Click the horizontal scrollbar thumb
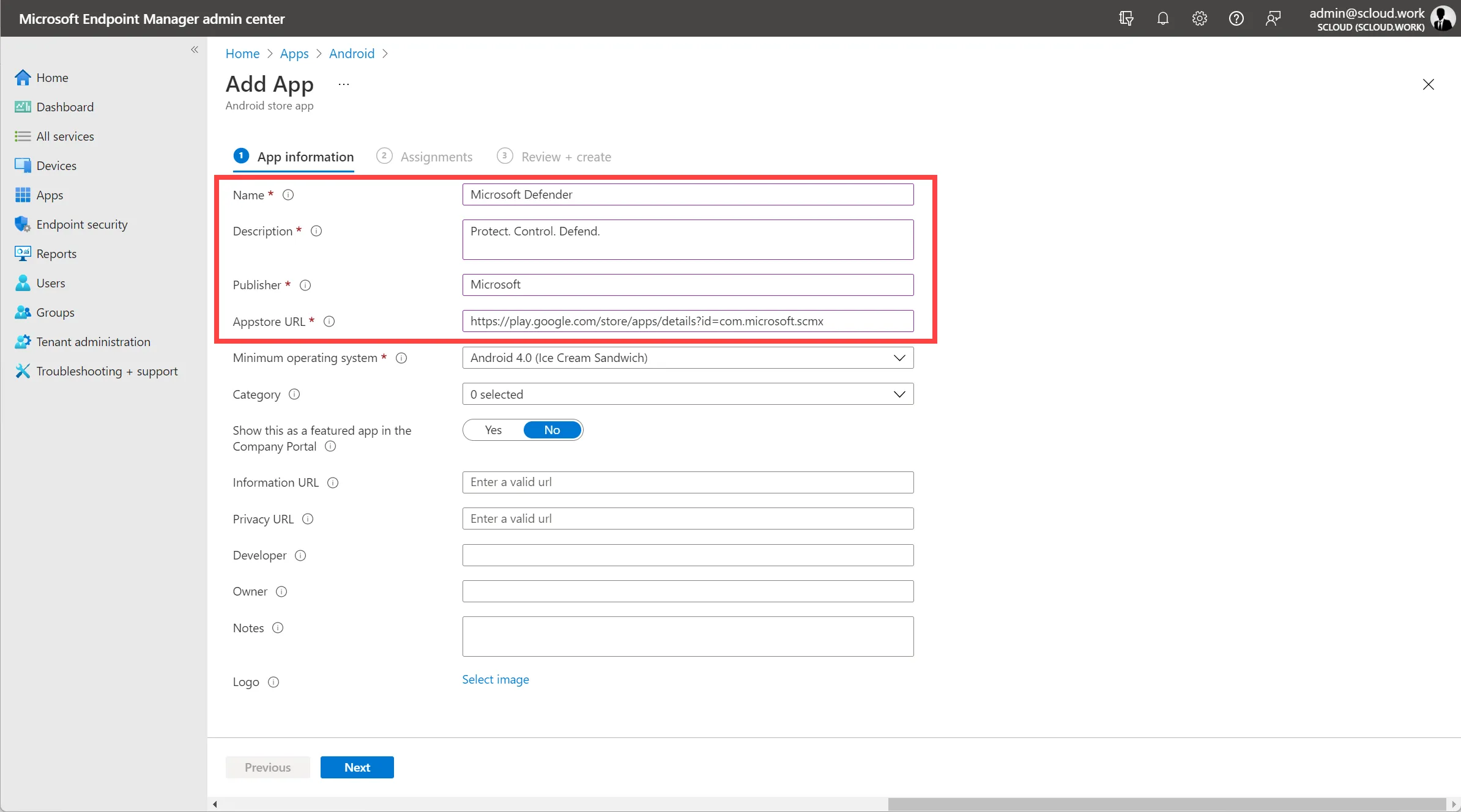Image resolution: width=1461 pixels, height=812 pixels. tap(1167, 804)
